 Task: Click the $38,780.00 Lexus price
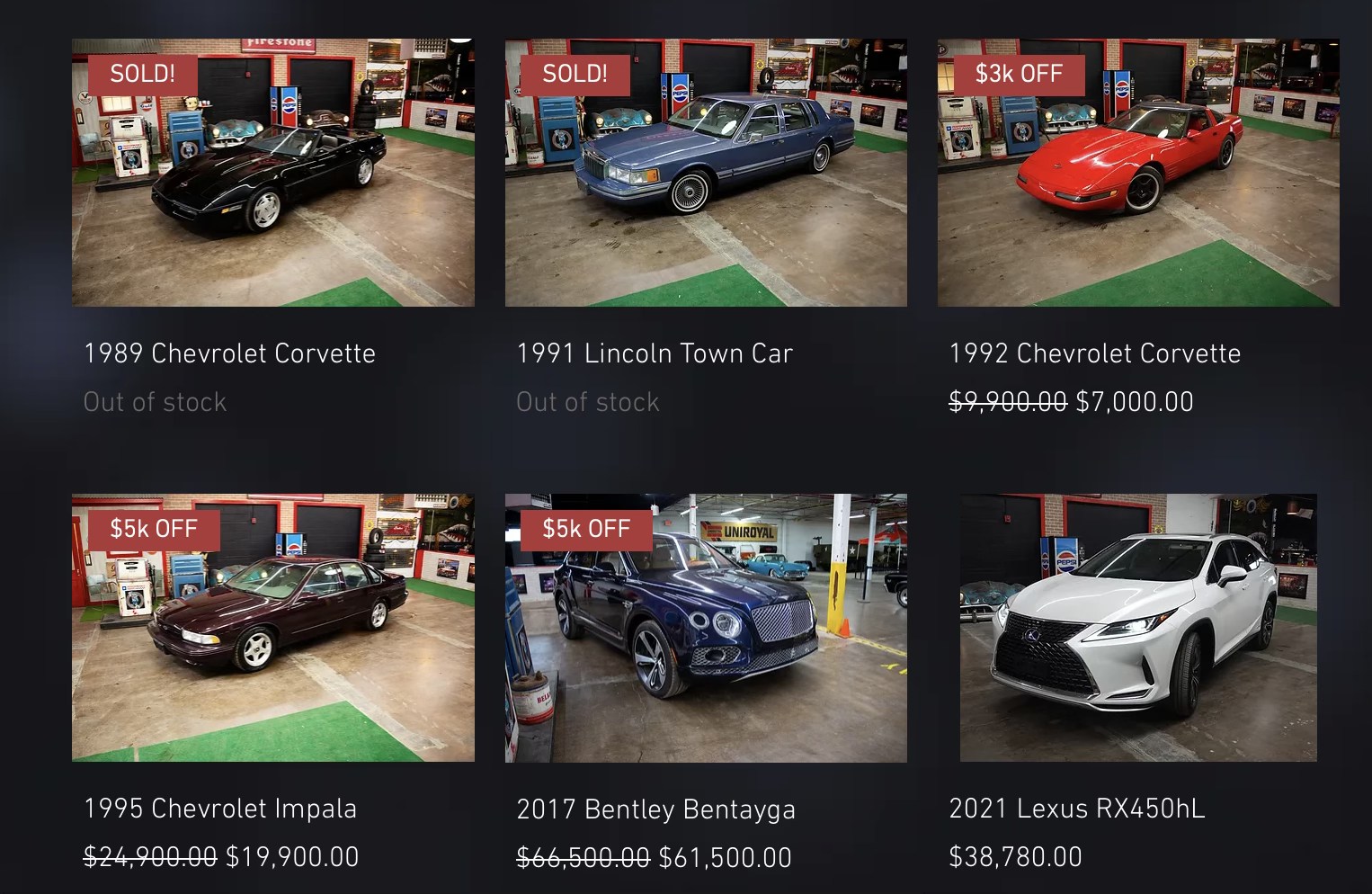(x=1015, y=857)
